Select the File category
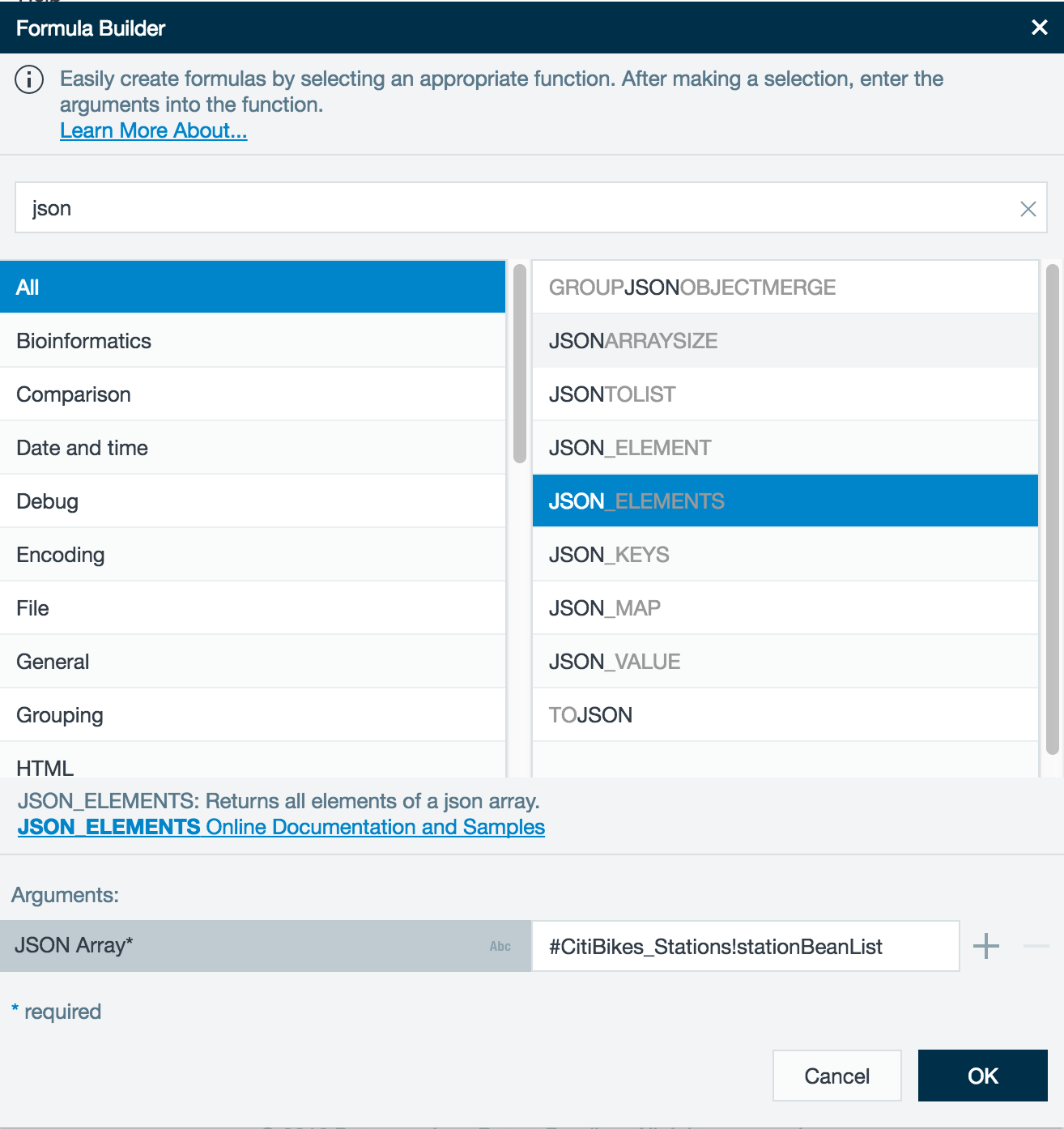This screenshot has width=1064, height=1129. tap(253, 608)
